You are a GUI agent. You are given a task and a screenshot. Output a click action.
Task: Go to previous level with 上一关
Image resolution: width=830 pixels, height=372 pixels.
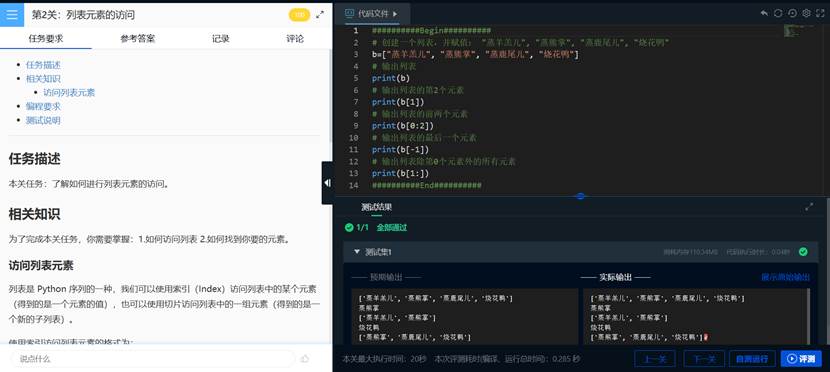(654, 359)
